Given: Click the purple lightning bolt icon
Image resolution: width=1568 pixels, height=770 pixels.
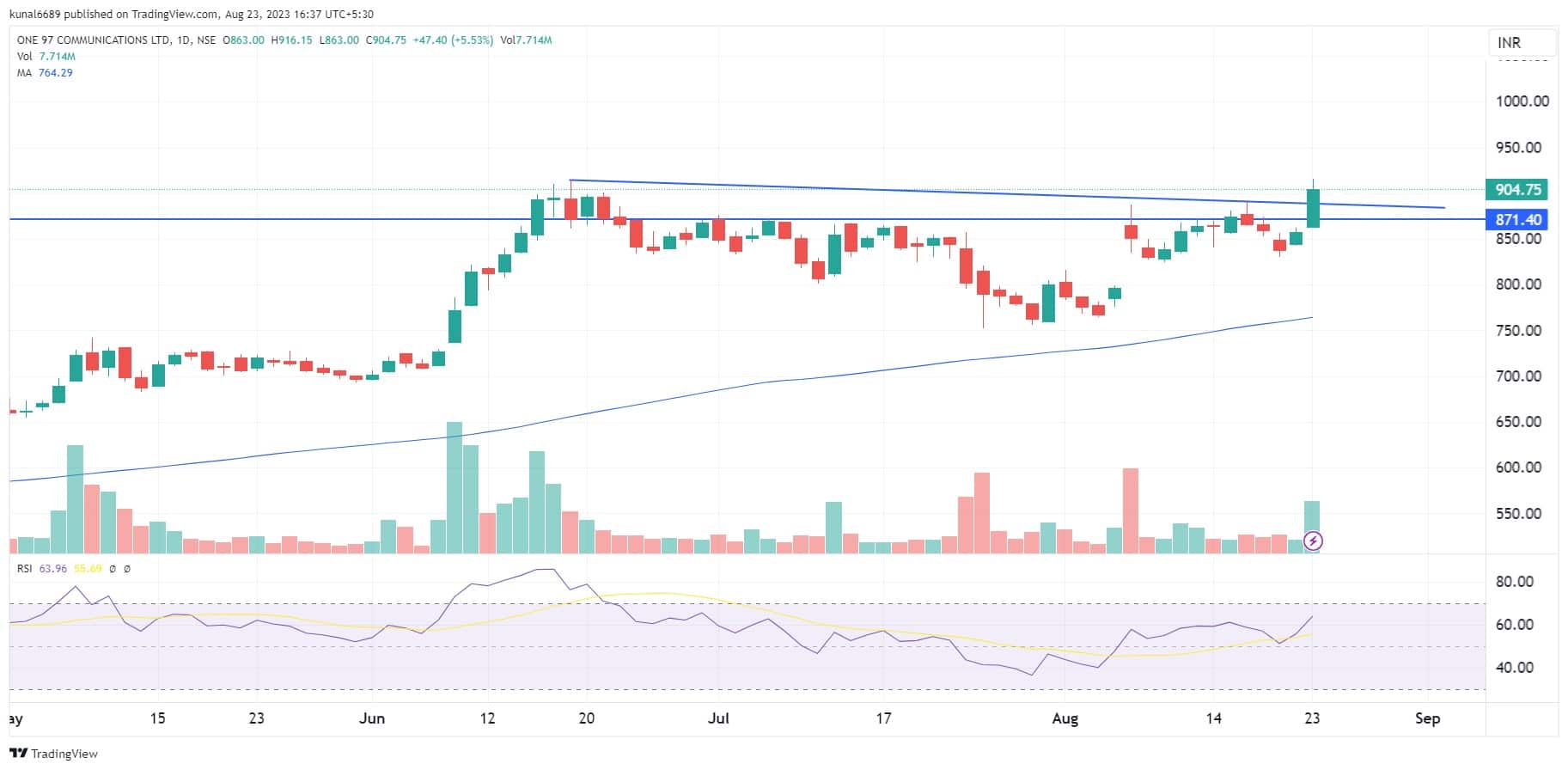Looking at the screenshot, I should click(x=1313, y=541).
